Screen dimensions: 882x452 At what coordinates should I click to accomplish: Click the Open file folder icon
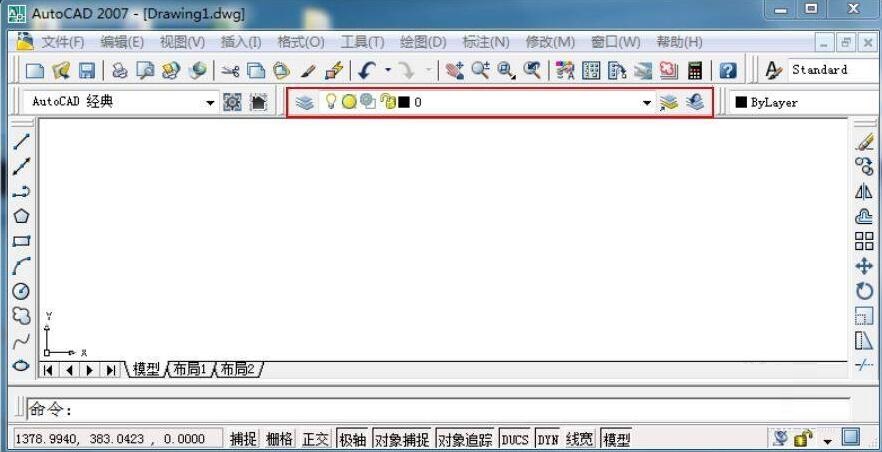pyautogui.click(x=61, y=70)
